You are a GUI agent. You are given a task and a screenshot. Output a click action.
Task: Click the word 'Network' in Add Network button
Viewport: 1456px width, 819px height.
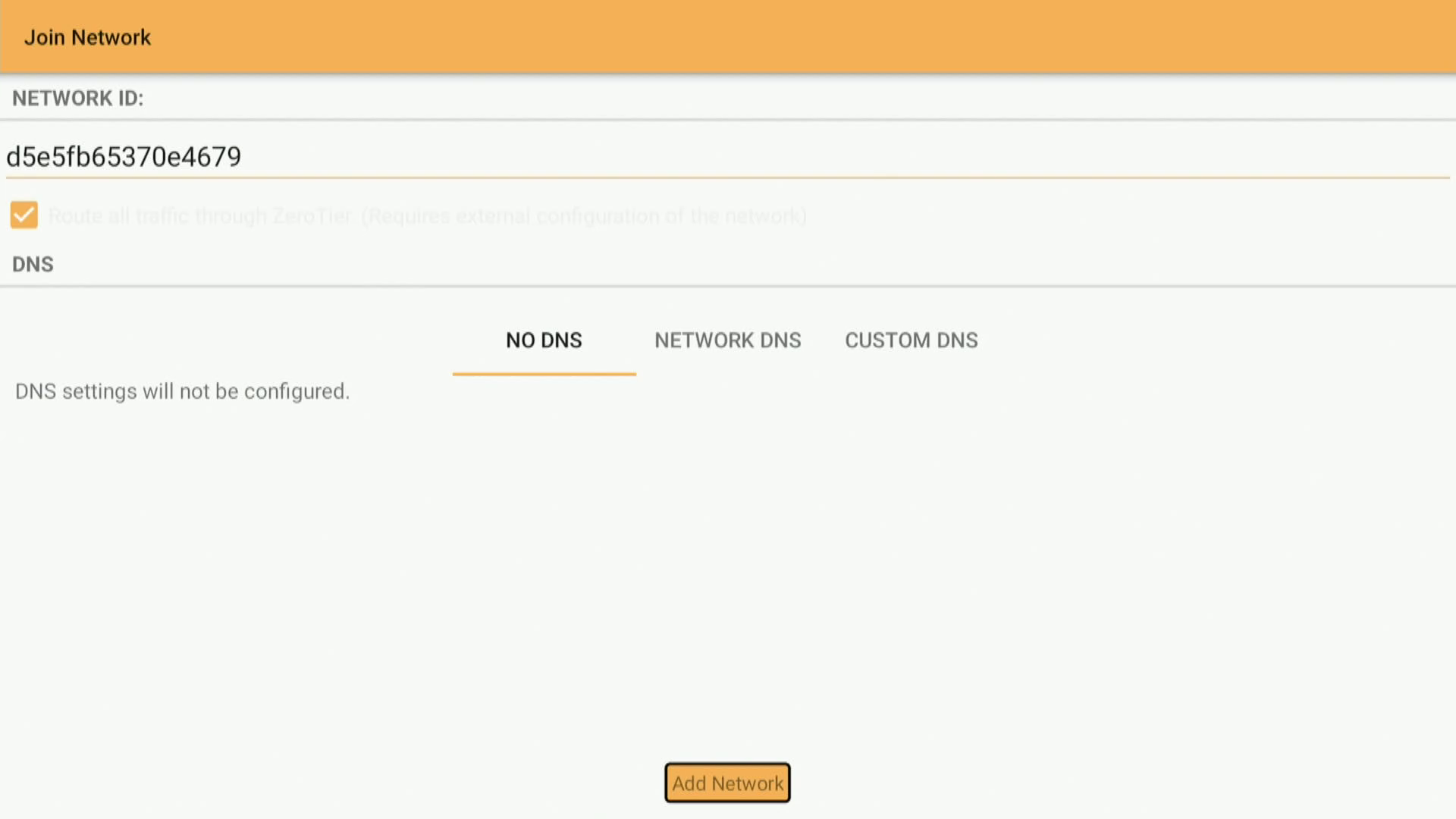(747, 783)
